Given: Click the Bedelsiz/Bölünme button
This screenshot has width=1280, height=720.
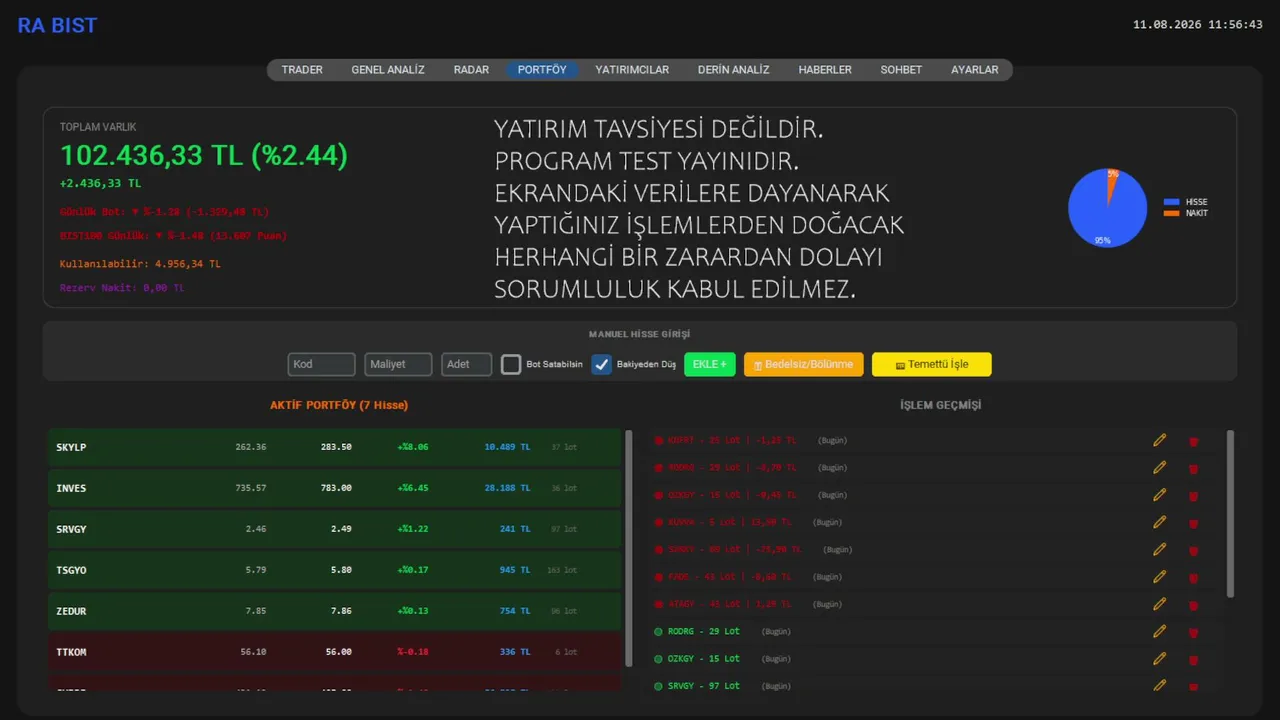Looking at the screenshot, I should (804, 364).
